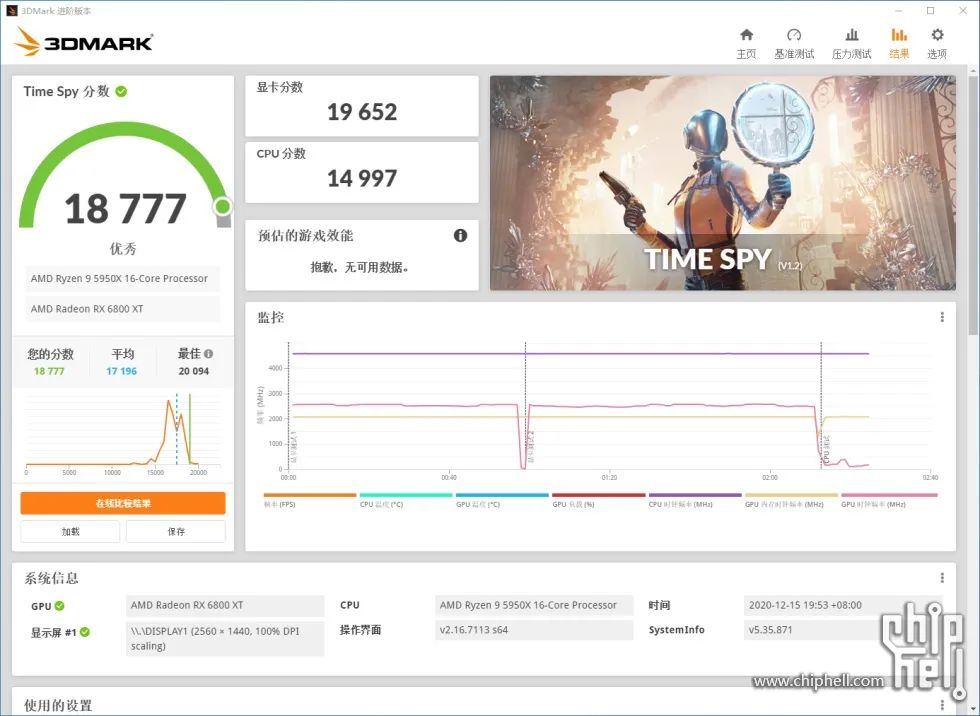The width and height of the screenshot is (980, 716).
Task: Click the 最佳 20 094 score
Action: tap(194, 371)
